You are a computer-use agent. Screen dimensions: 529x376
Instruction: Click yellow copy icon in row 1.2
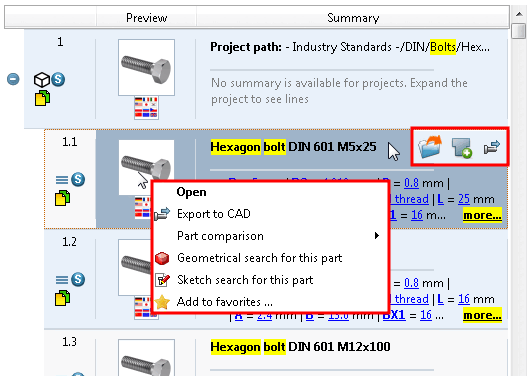coord(62,298)
